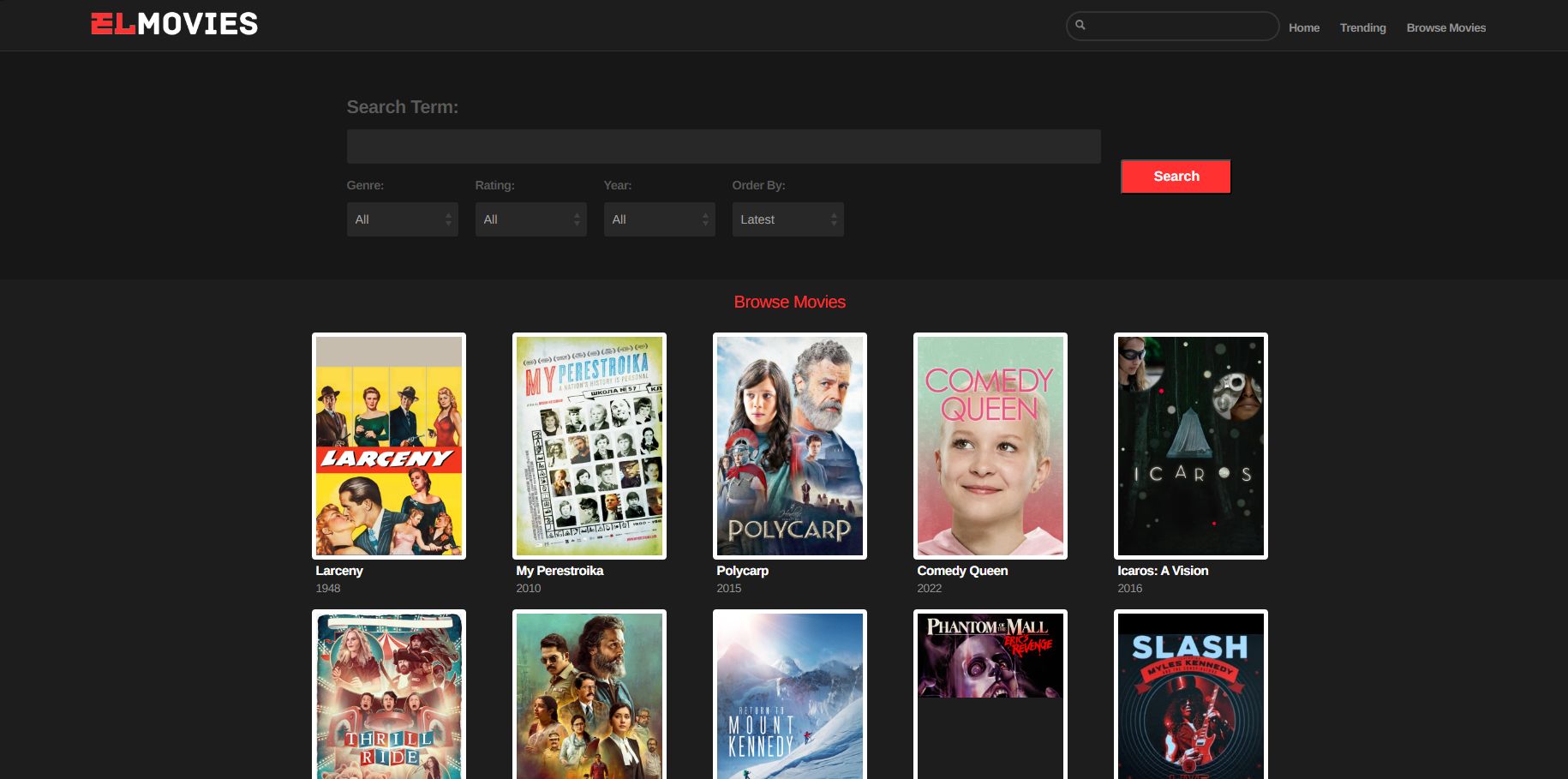Open the Icaros: A Vision poster

click(1191, 446)
